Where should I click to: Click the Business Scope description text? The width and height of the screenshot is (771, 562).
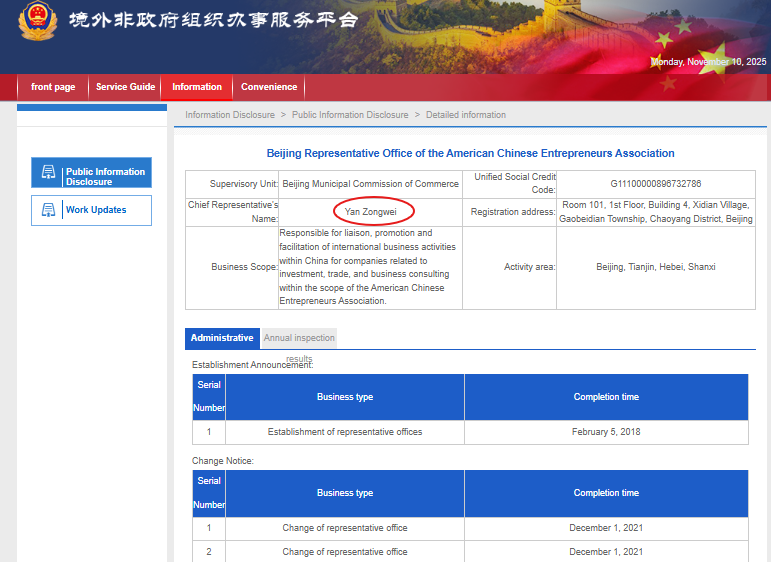368,267
